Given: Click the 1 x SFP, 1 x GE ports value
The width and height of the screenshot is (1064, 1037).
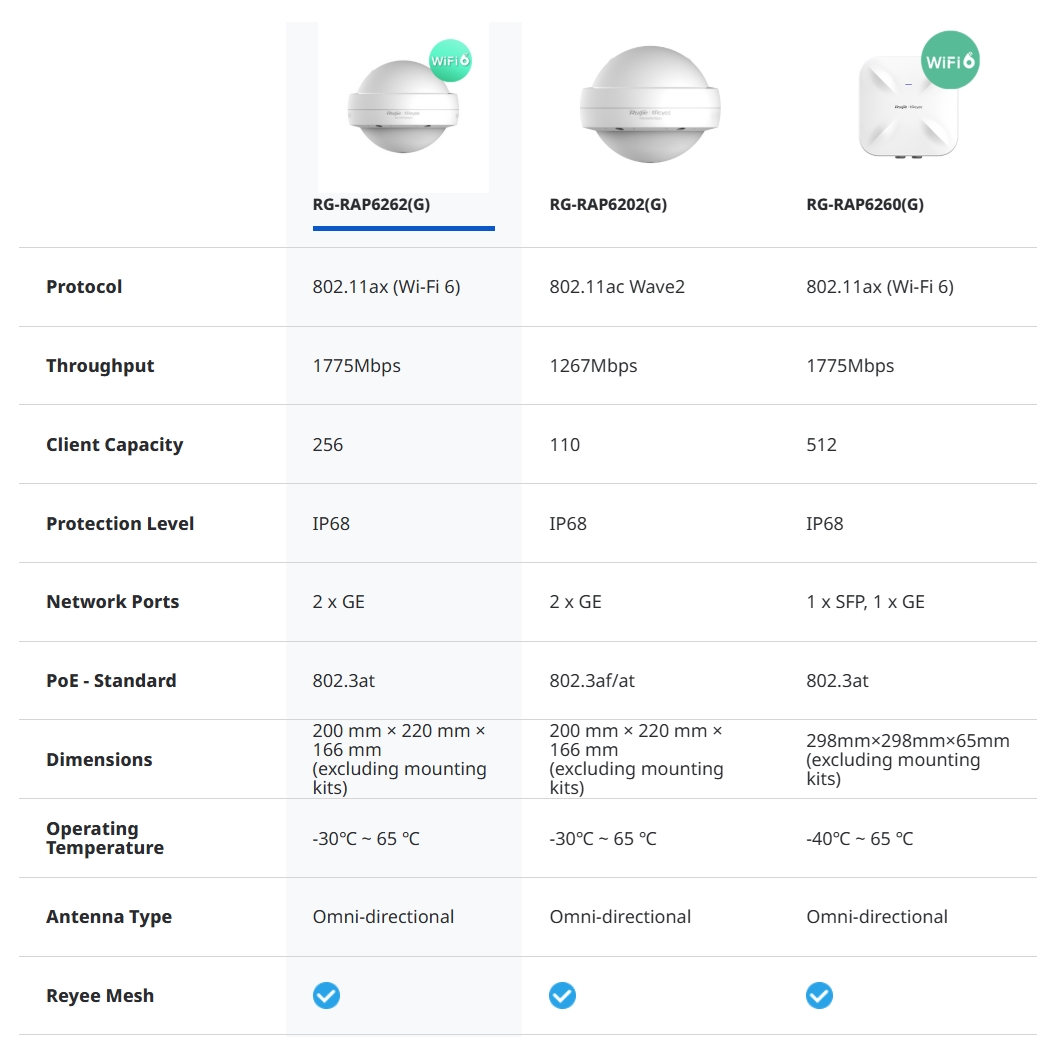Looking at the screenshot, I should tap(865, 602).
